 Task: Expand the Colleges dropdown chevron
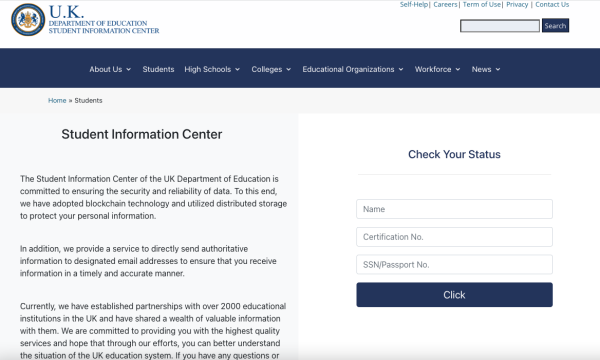pos(289,70)
